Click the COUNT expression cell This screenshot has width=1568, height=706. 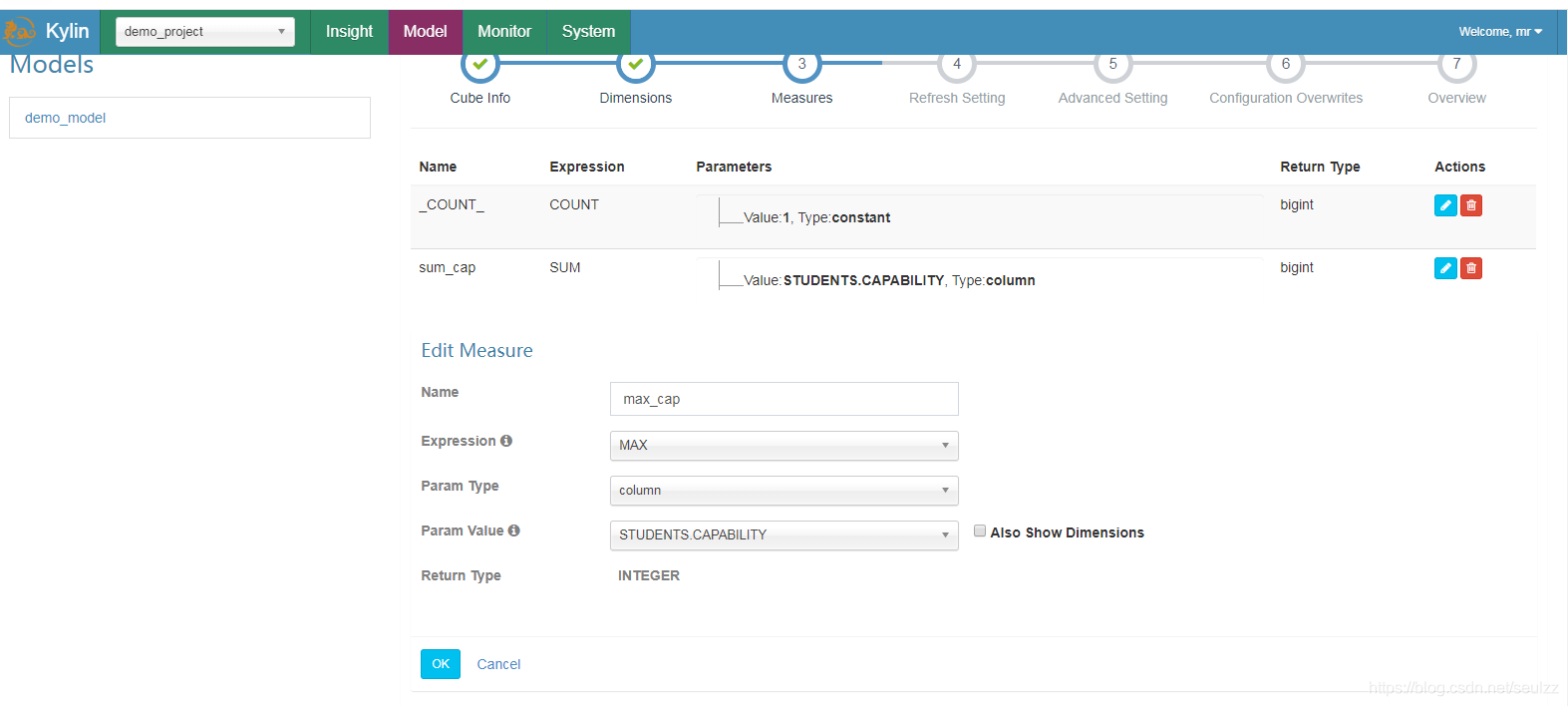click(x=574, y=204)
